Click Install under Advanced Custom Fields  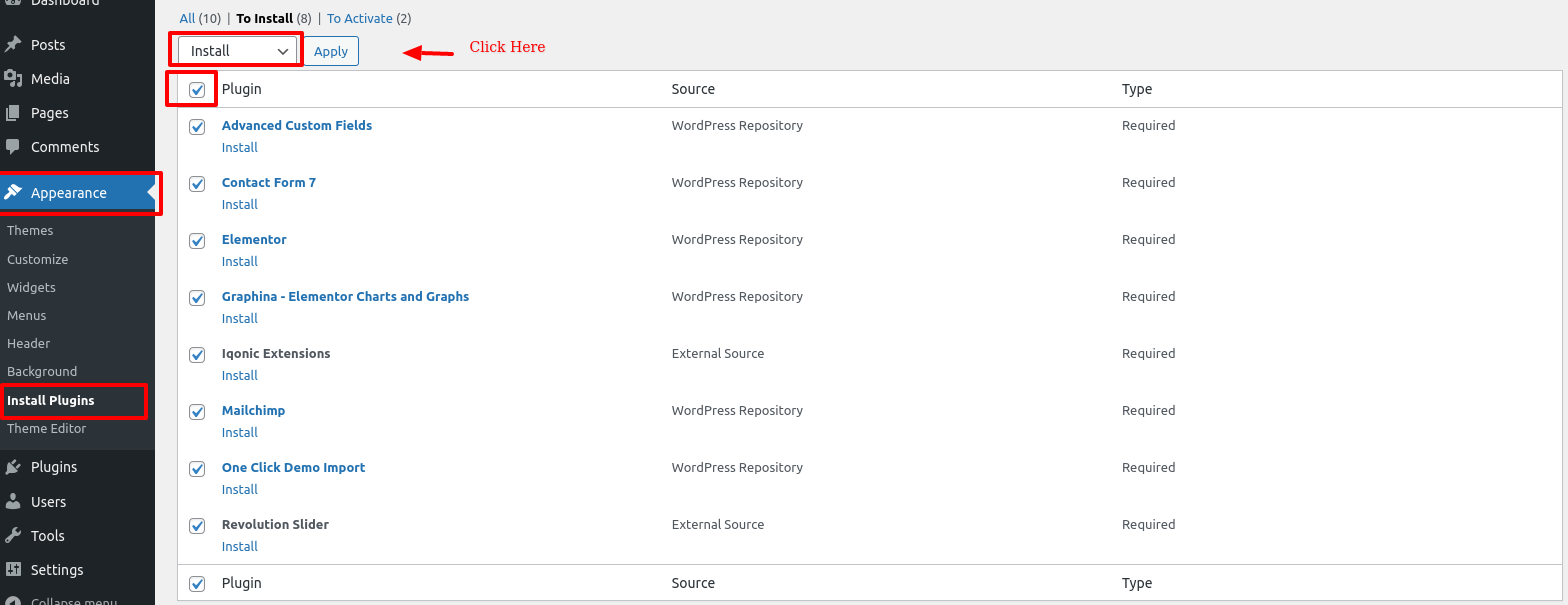point(240,147)
